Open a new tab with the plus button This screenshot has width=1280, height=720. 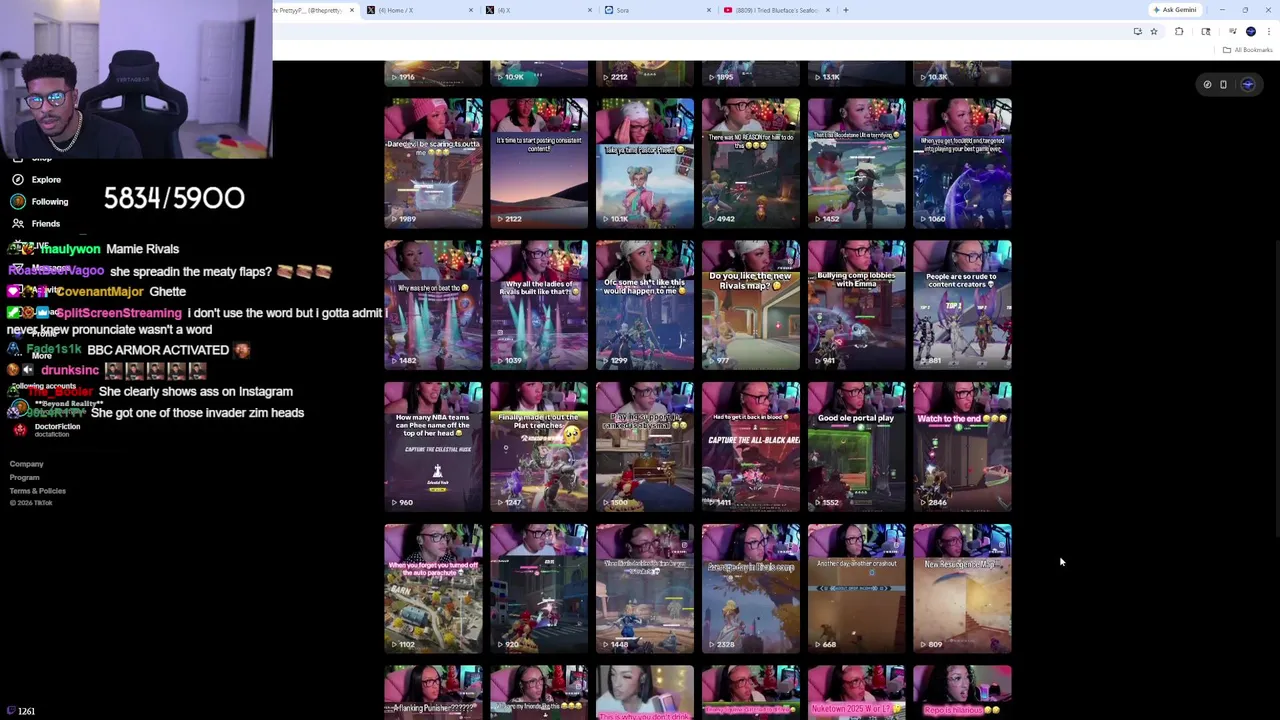(x=846, y=10)
